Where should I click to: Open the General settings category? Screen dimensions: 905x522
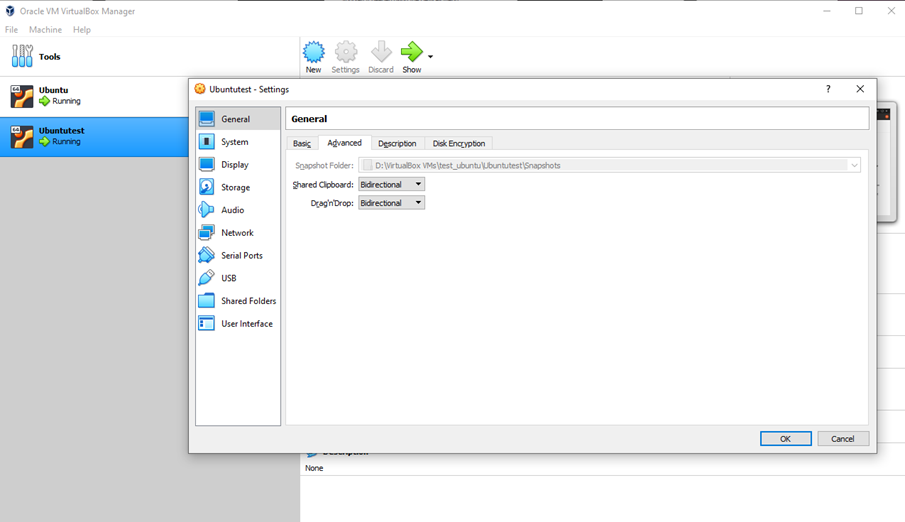(x=238, y=119)
